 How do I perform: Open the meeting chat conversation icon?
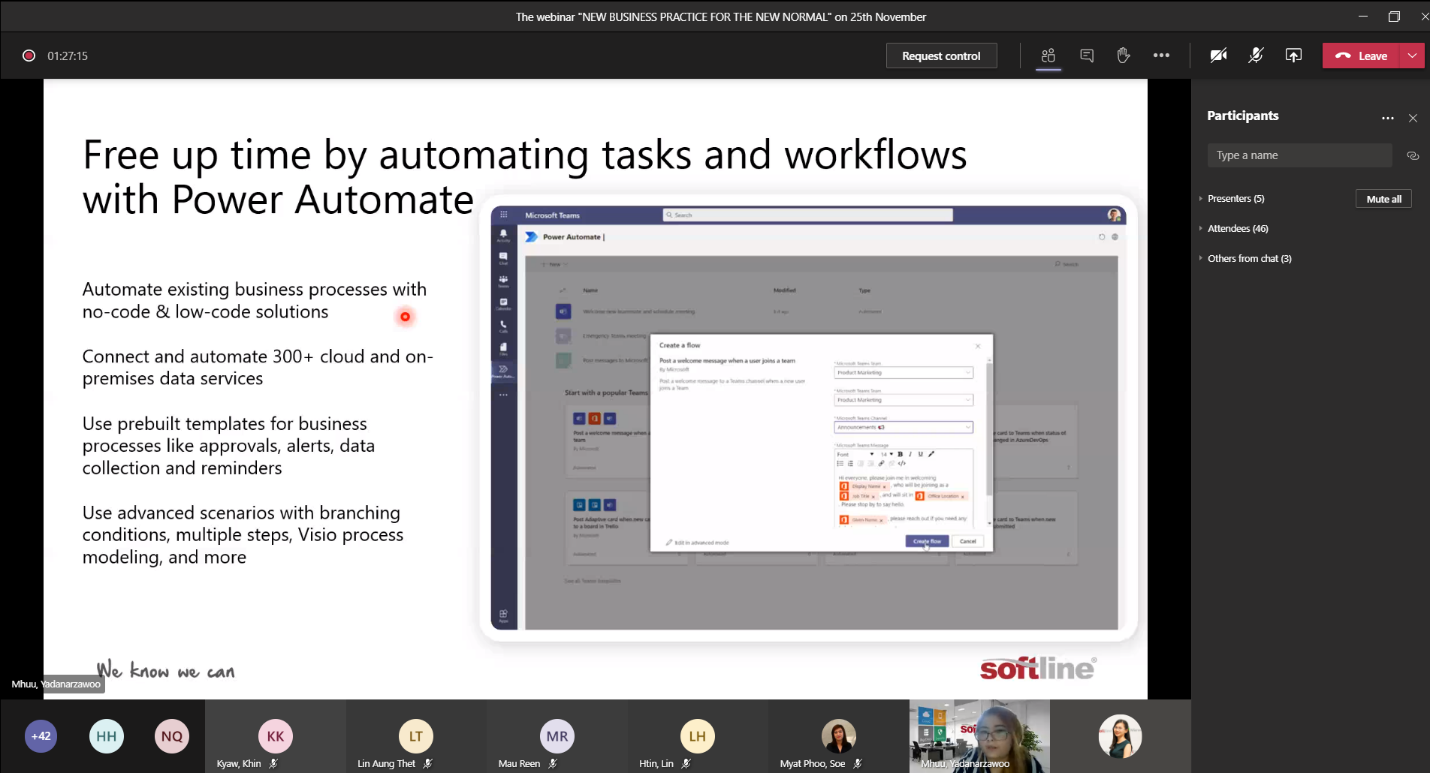(1087, 56)
